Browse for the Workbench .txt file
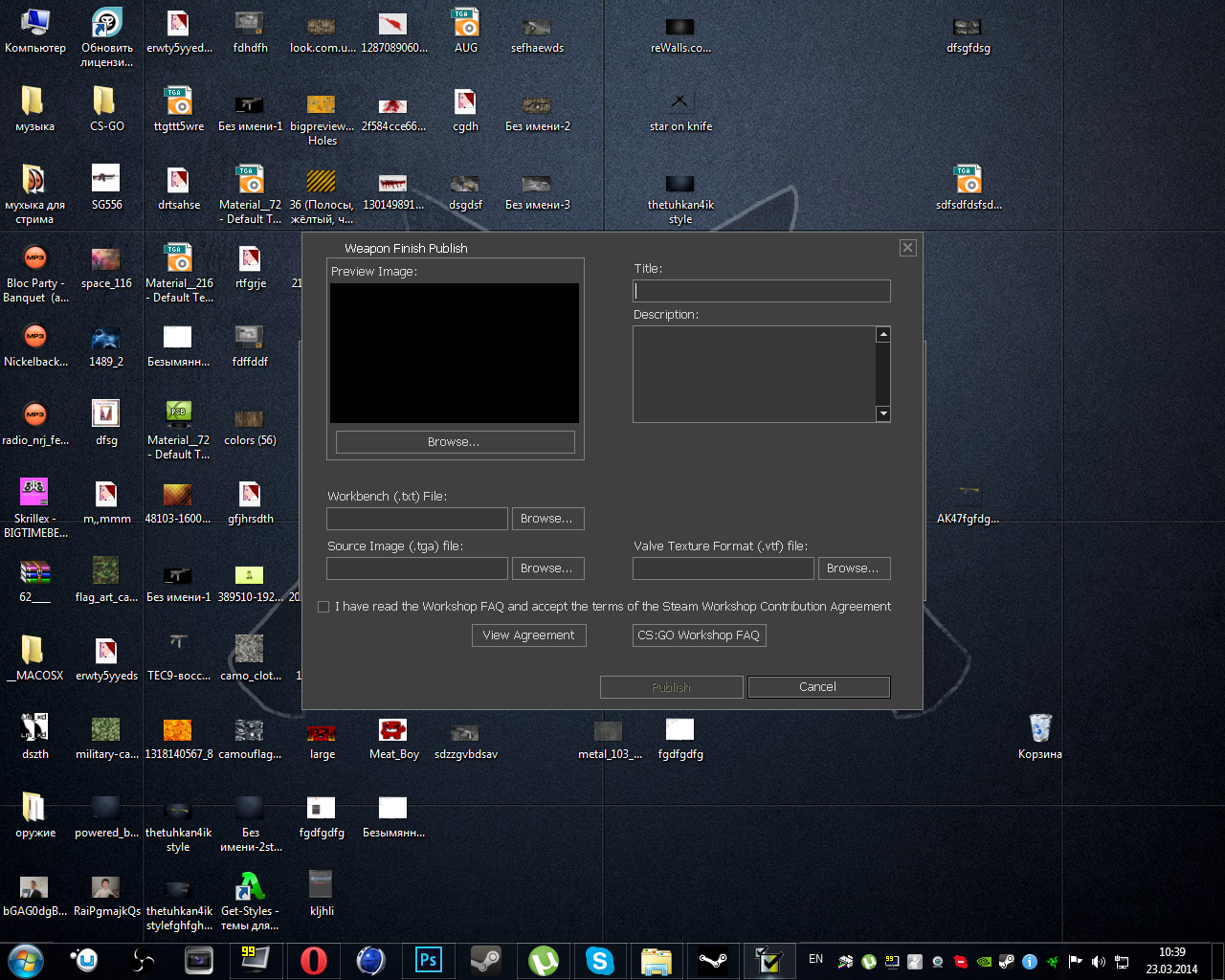Screen dimensions: 1225x980 pyautogui.click(x=547, y=519)
